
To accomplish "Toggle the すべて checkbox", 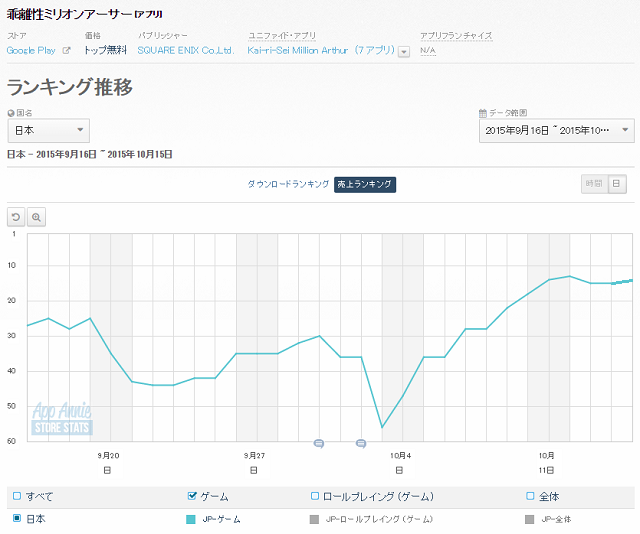I will pos(17,496).
